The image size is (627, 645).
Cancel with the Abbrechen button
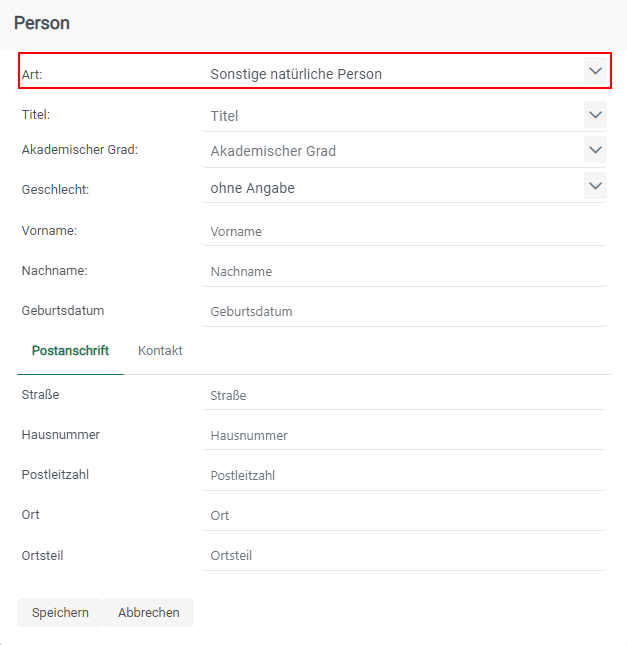pyautogui.click(x=149, y=613)
